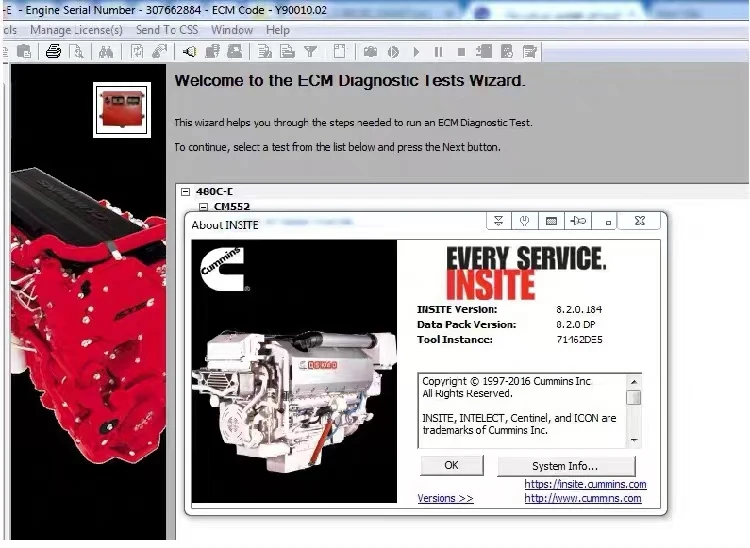This screenshot has width=750, height=548.
Task: Click the image/template toolbar icon
Action: pos(234,51)
